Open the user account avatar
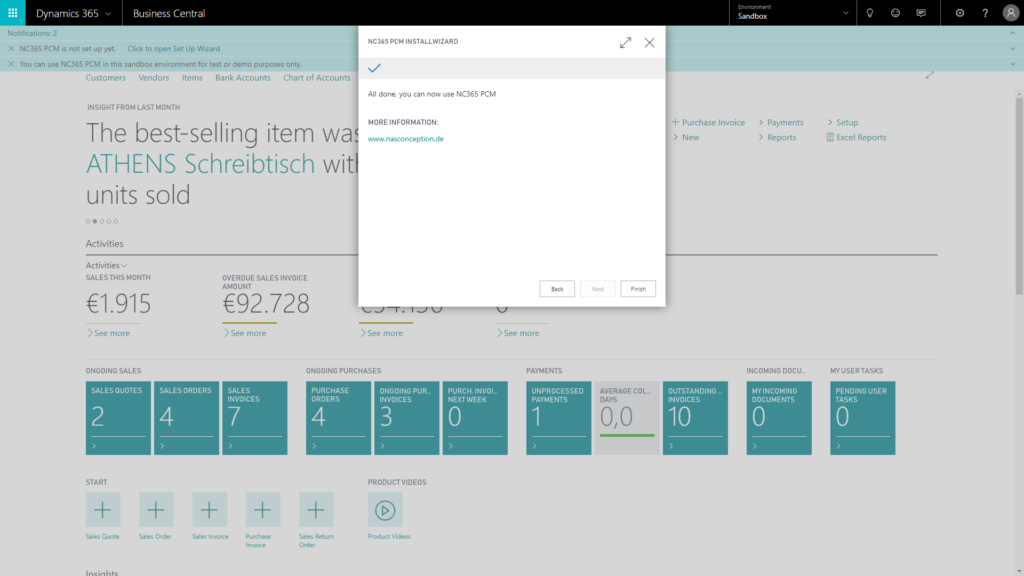The width and height of the screenshot is (1024, 576). 1010,13
